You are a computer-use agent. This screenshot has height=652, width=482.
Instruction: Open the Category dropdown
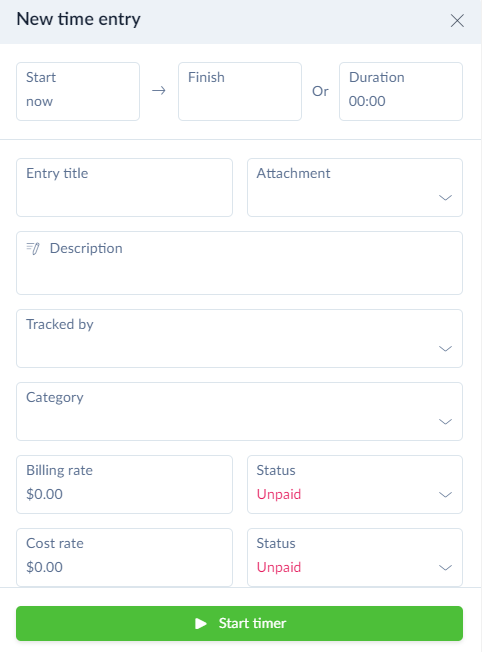(x=239, y=412)
